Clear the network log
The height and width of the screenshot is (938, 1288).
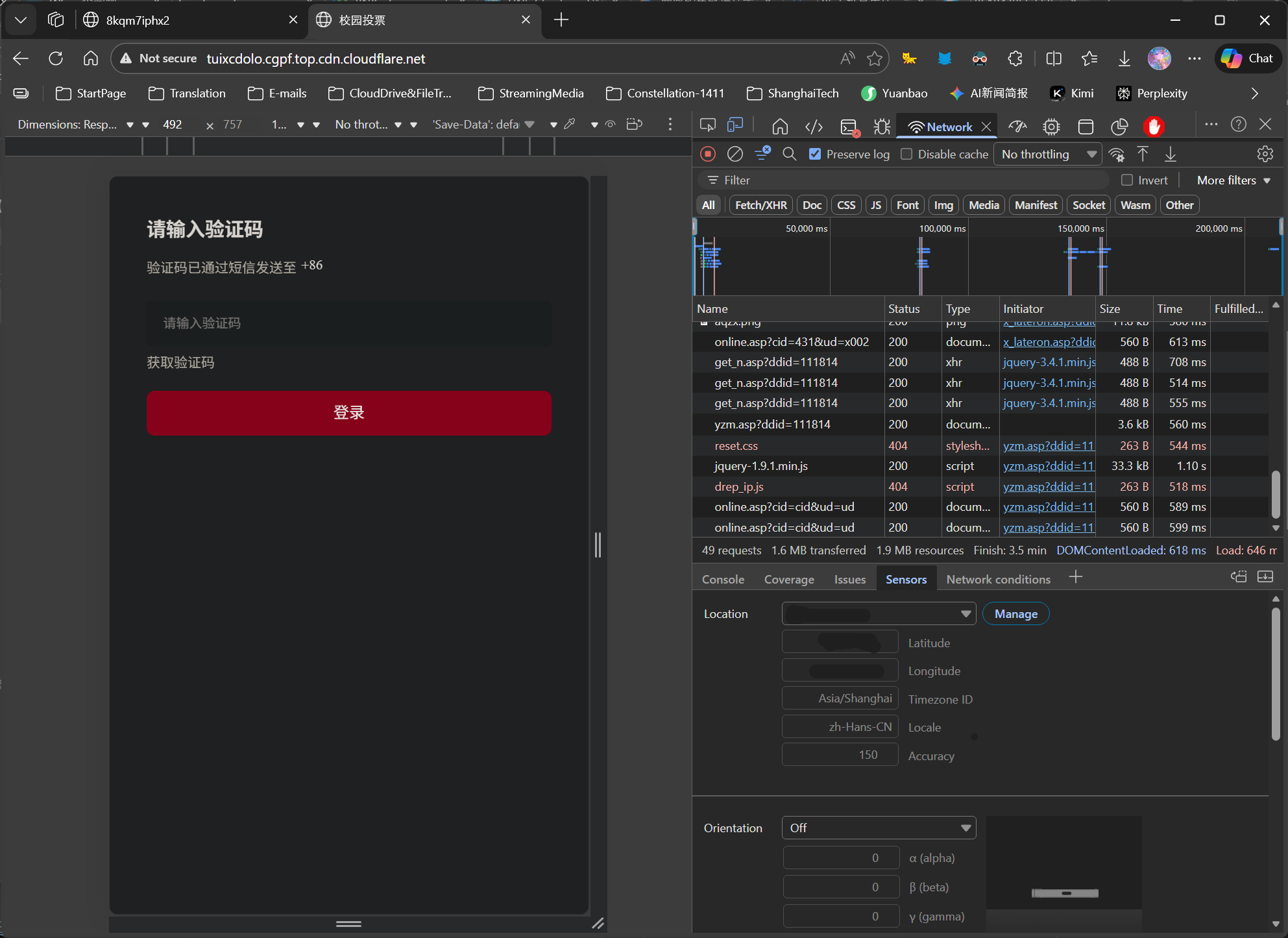(735, 154)
